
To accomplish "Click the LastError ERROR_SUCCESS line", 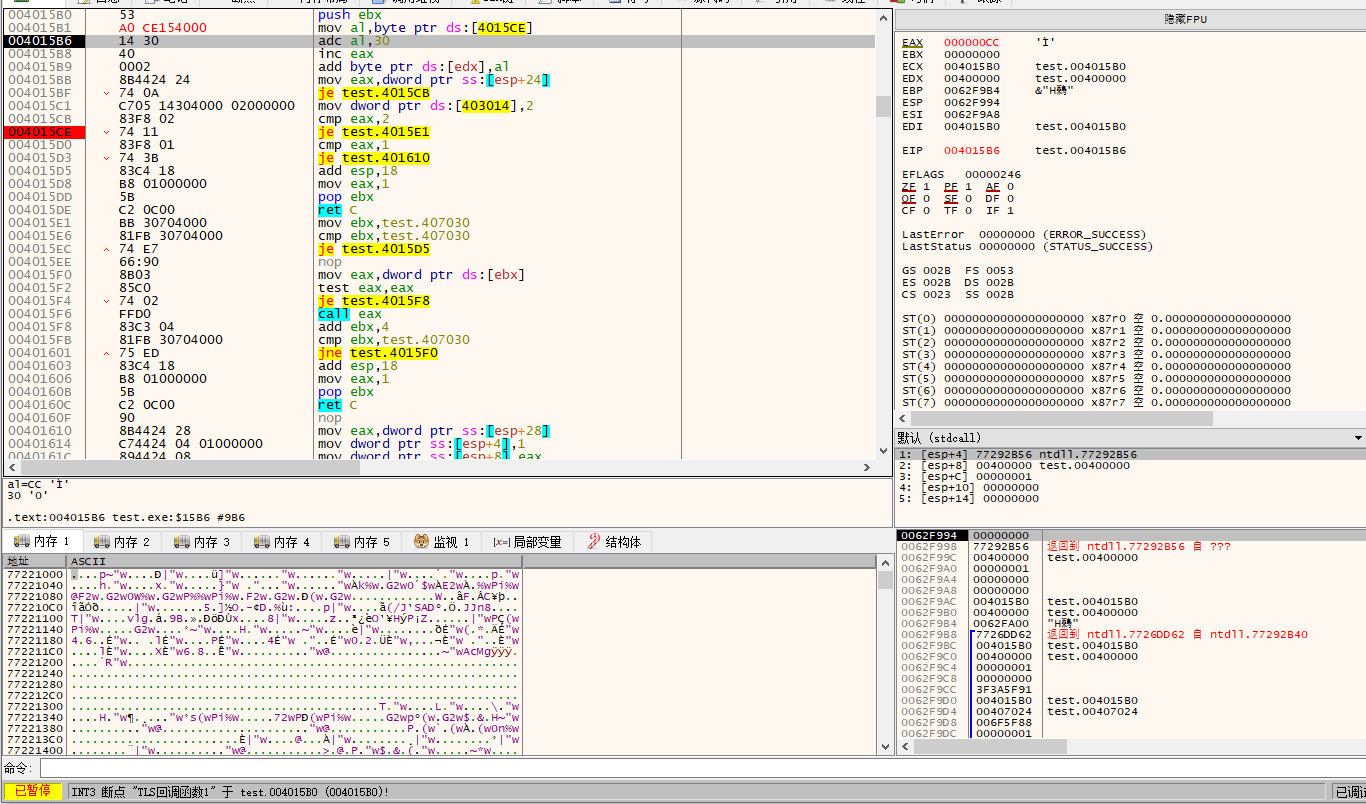I will (x=1023, y=235).
